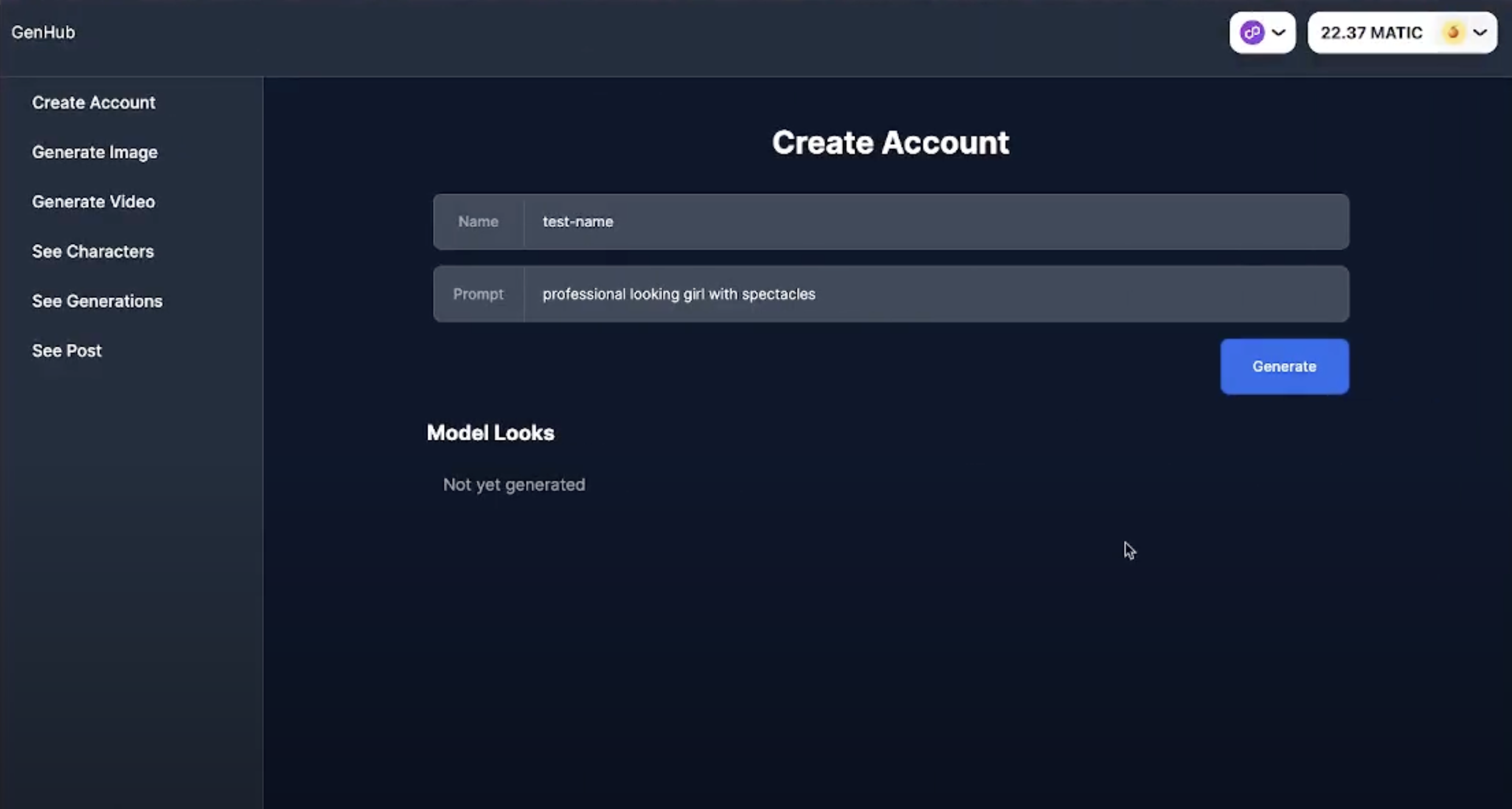Click the 22.37 MATIC balance
This screenshot has height=809, width=1512.
coord(1371,33)
